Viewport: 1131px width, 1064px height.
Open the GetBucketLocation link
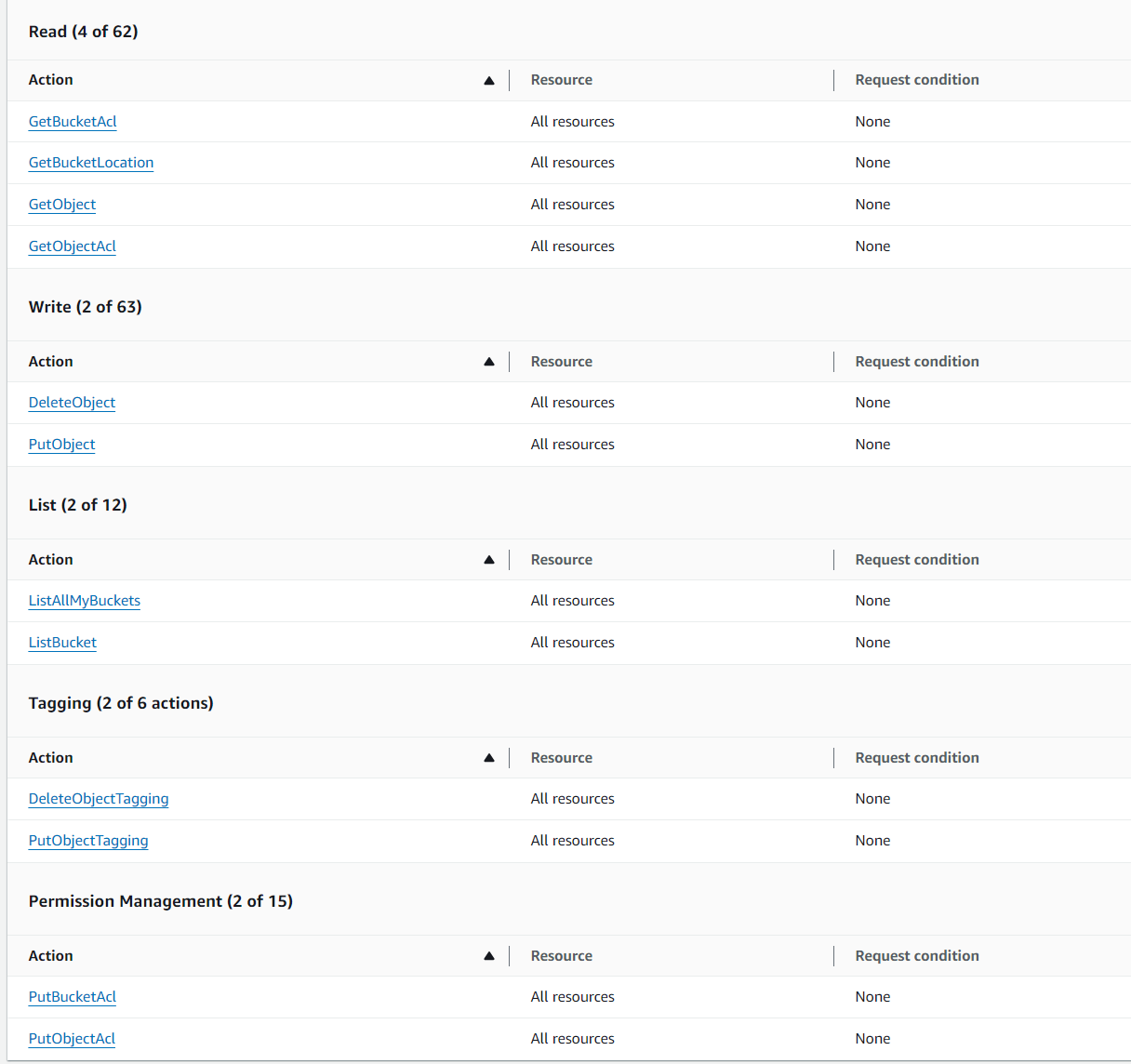(91, 163)
